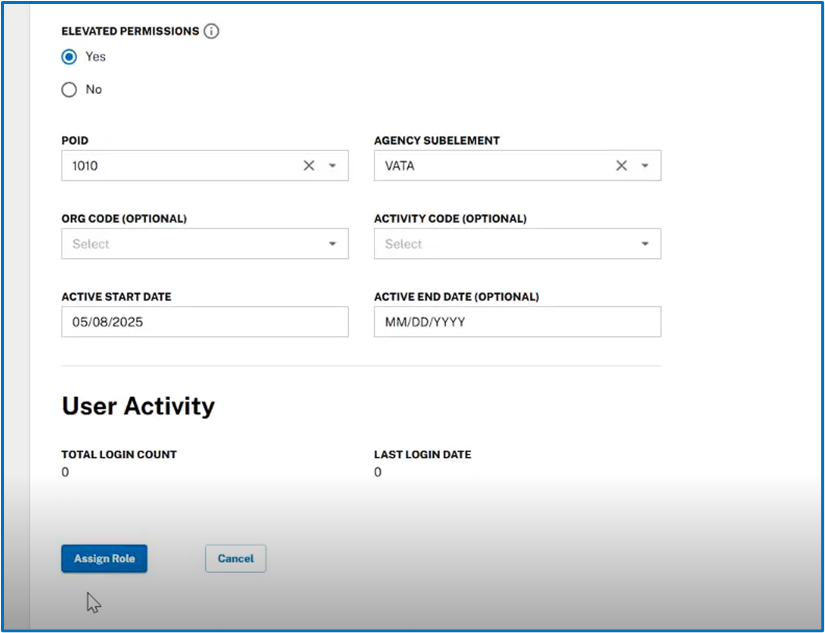Click Cancel to discard the role assignment

[x=235, y=558]
